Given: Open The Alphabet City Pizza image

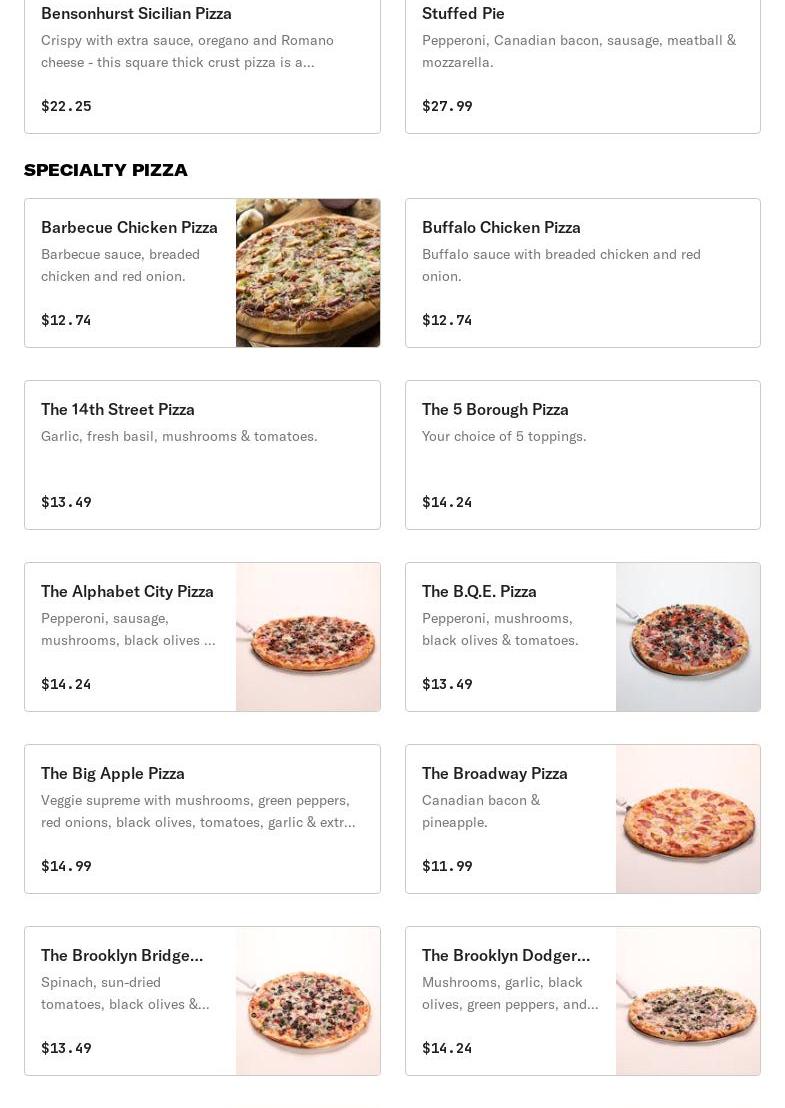Looking at the screenshot, I should click(x=308, y=637).
